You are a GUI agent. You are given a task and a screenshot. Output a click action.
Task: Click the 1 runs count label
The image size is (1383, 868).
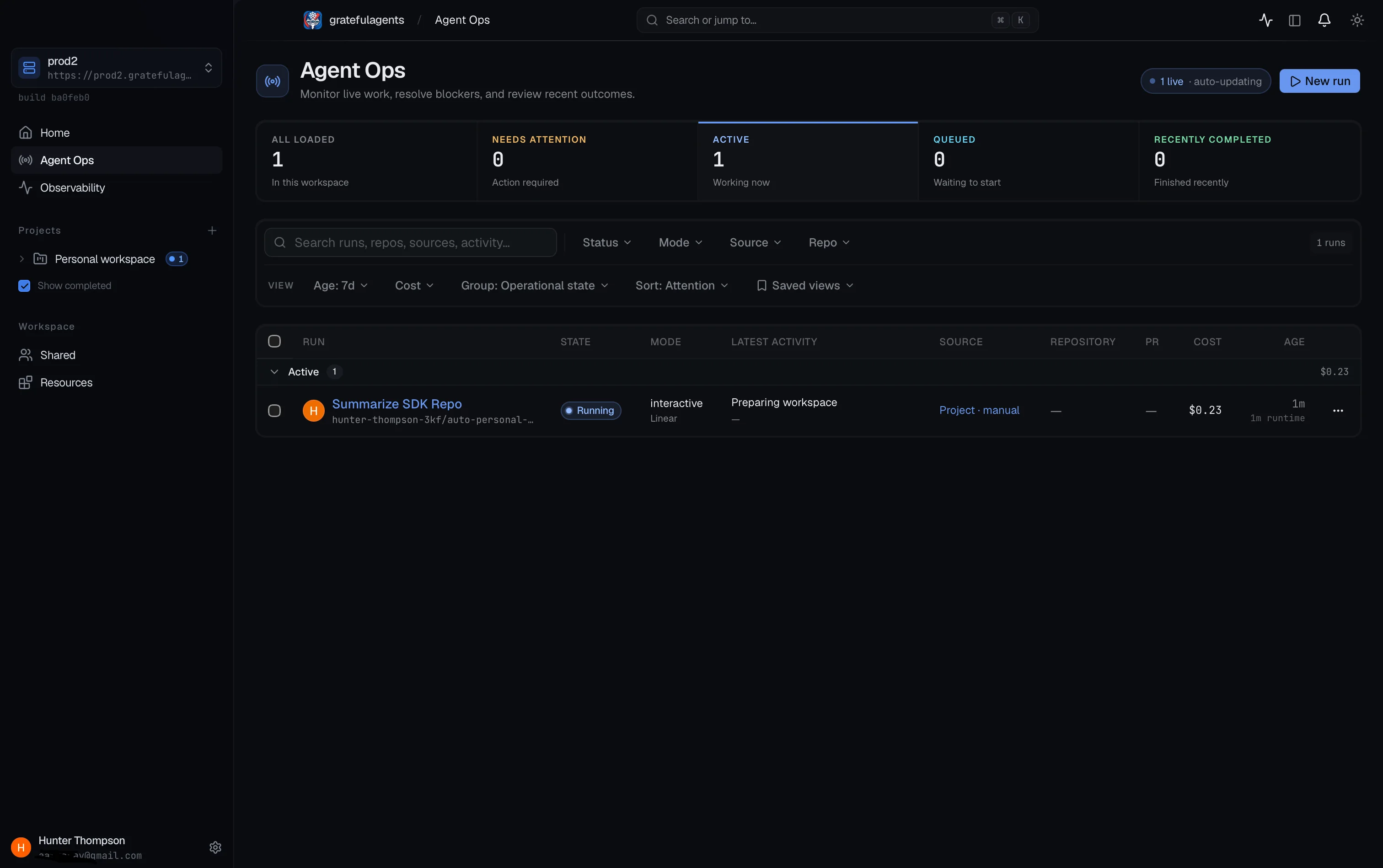pos(1330,242)
